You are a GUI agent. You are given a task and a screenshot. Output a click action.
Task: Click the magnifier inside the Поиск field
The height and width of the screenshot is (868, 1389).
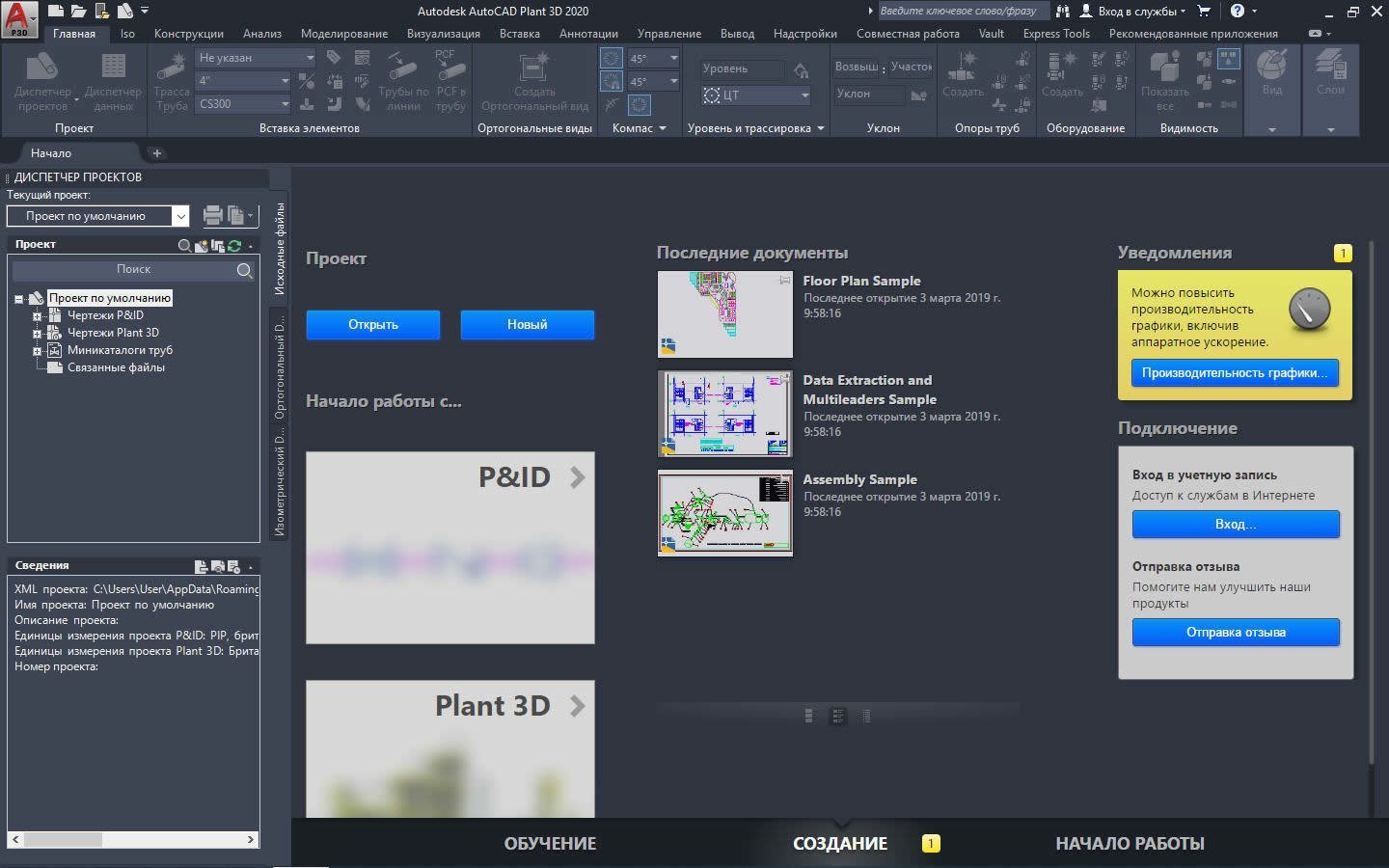click(245, 270)
